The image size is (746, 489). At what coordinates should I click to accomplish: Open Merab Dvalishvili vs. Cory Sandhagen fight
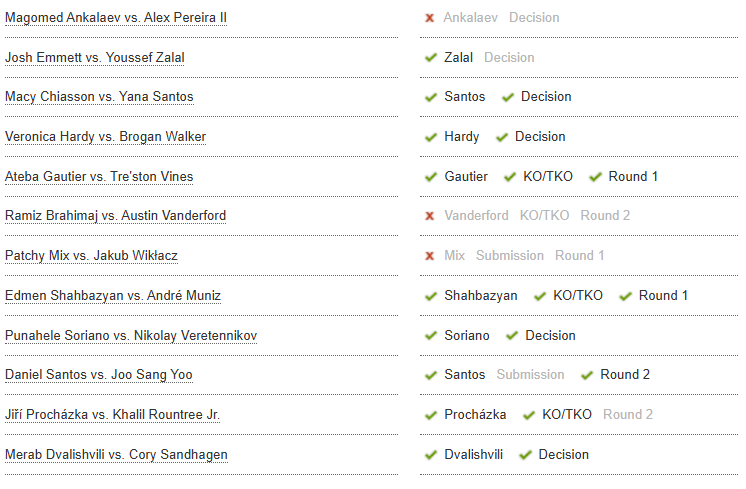point(116,455)
